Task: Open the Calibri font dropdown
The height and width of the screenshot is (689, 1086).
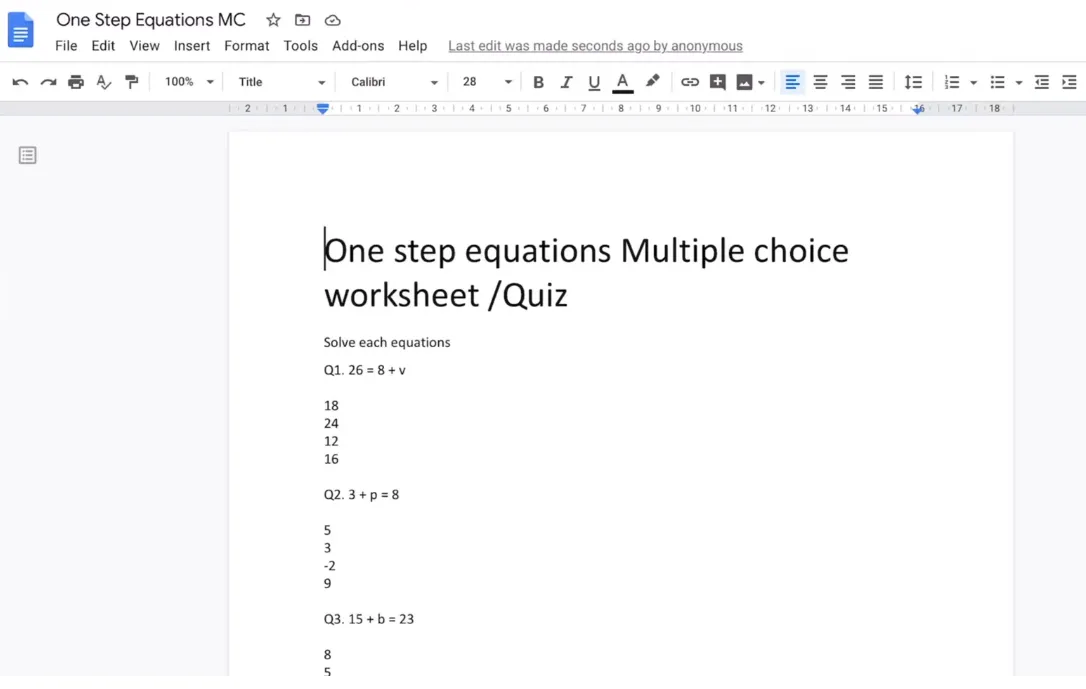Action: pyautogui.click(x=394, y=82)
